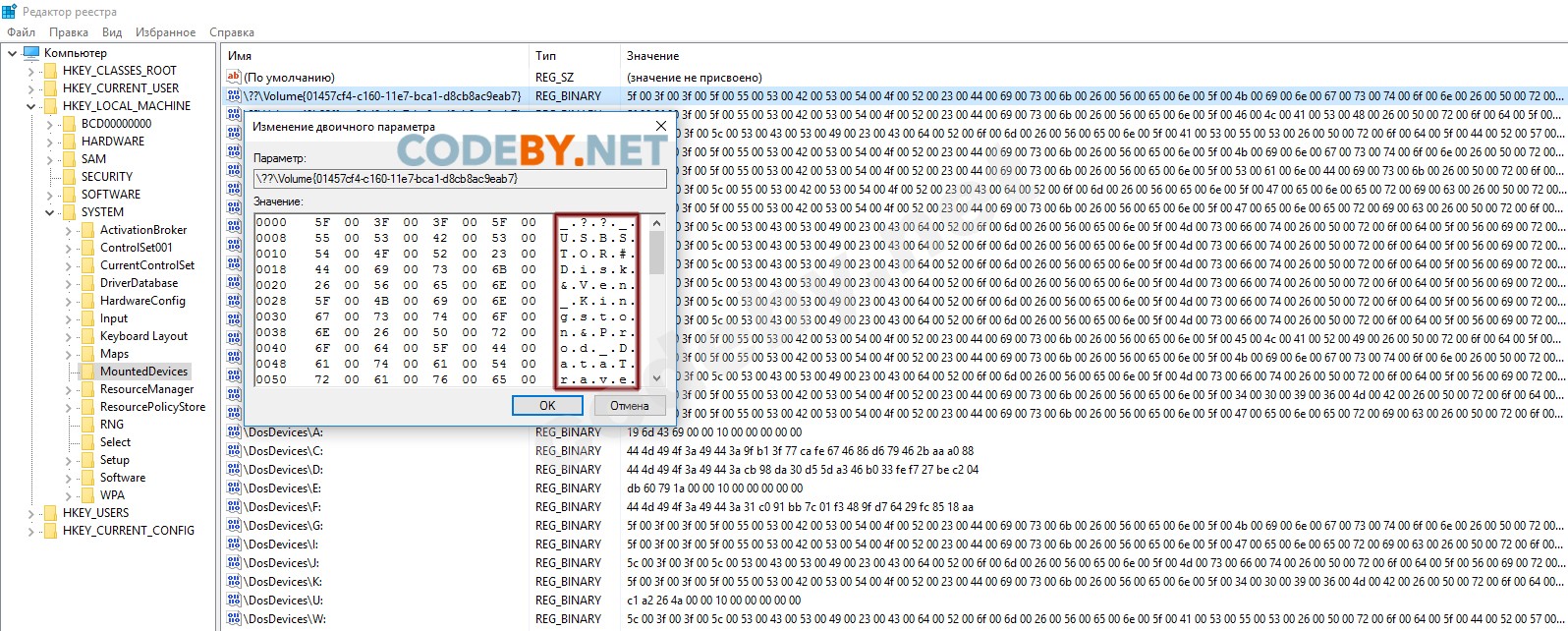Viewport: 1568px width, 631px height.
Task: Click the DriverDatabase folder icon
Action: (86, 283)
